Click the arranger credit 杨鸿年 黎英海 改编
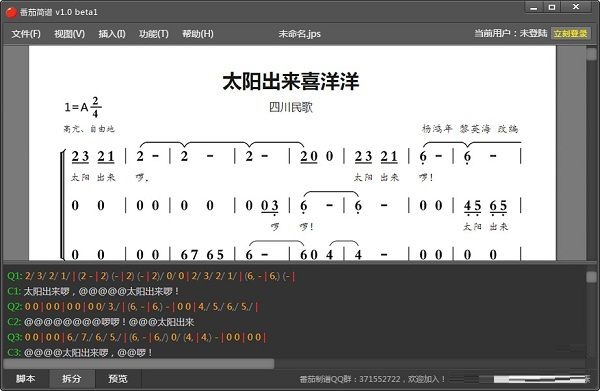The width and height of the screenshot is (600, 391). 470,129
